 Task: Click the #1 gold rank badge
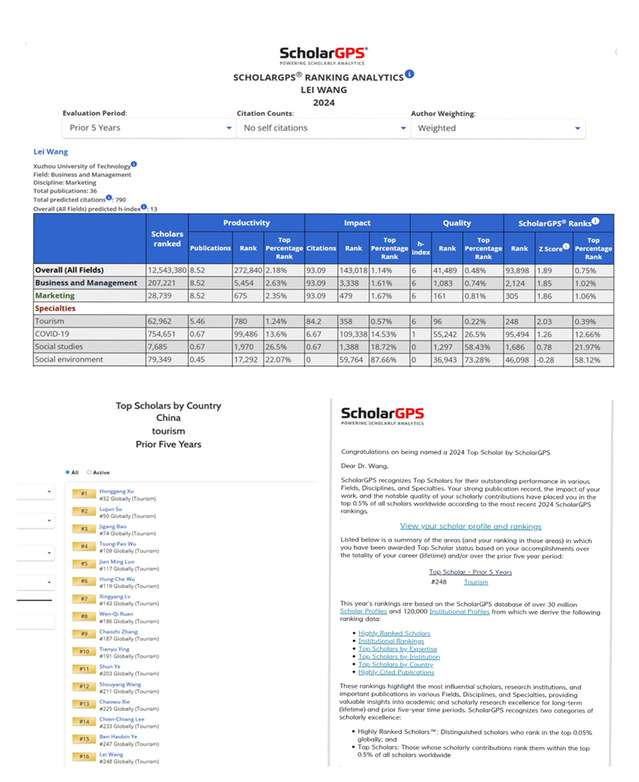point(84,494)
